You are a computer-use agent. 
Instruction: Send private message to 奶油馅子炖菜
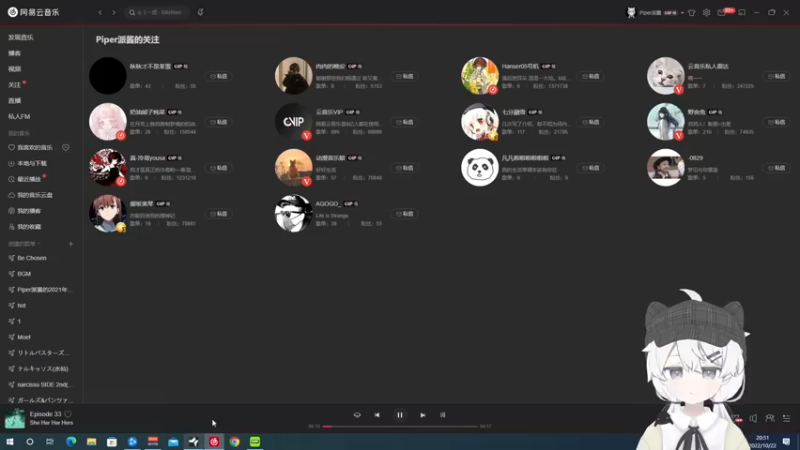[x=219, y=122]
